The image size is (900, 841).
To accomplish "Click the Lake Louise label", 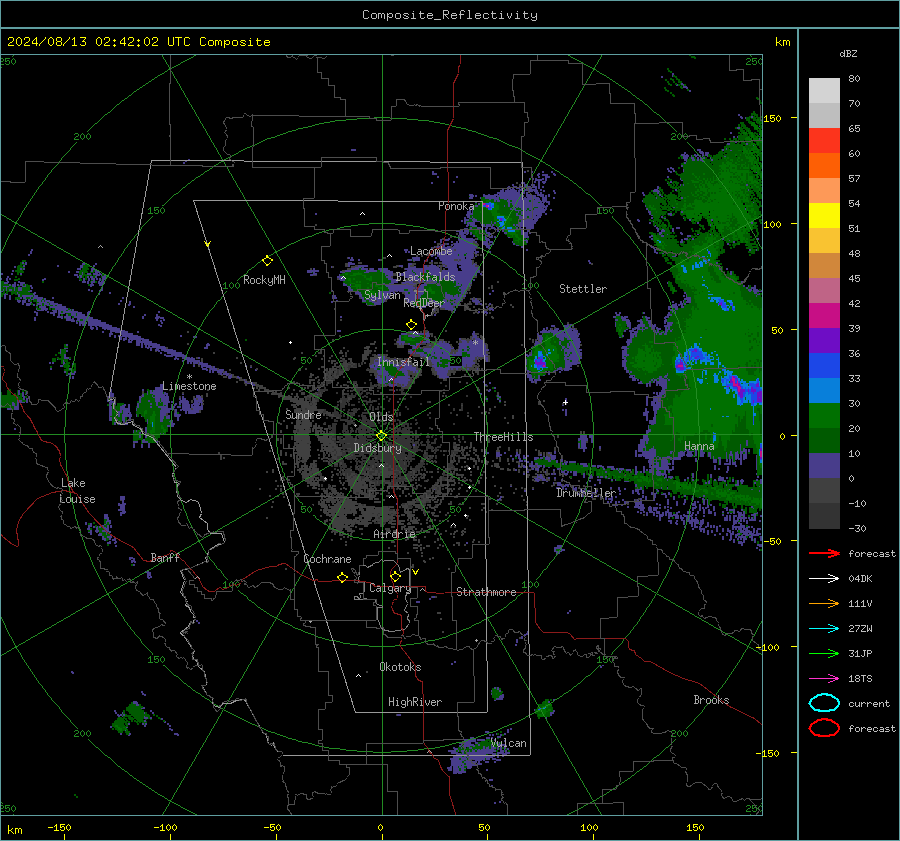I will [x=77, y=491].
